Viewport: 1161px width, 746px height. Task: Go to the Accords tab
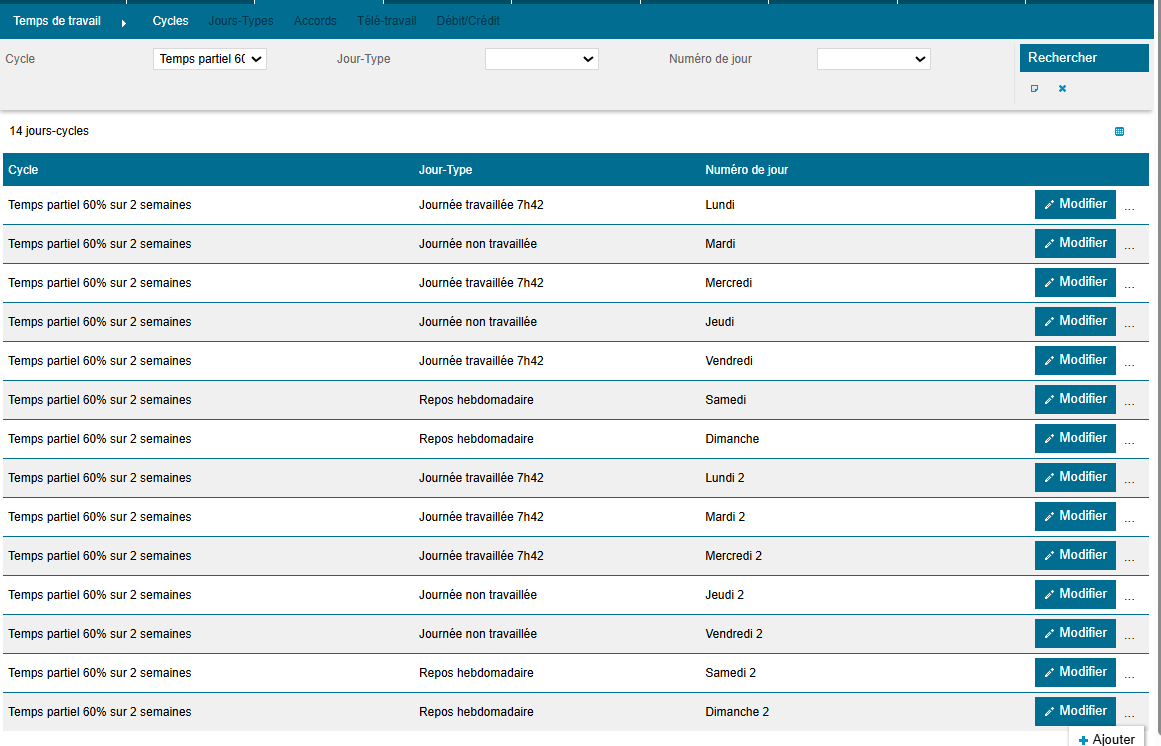point(315,21)
